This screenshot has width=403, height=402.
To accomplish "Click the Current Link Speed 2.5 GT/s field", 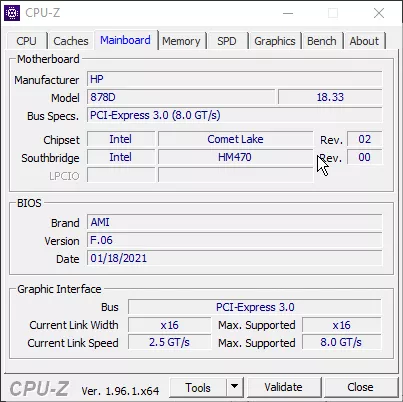I will tap(169, 342).
